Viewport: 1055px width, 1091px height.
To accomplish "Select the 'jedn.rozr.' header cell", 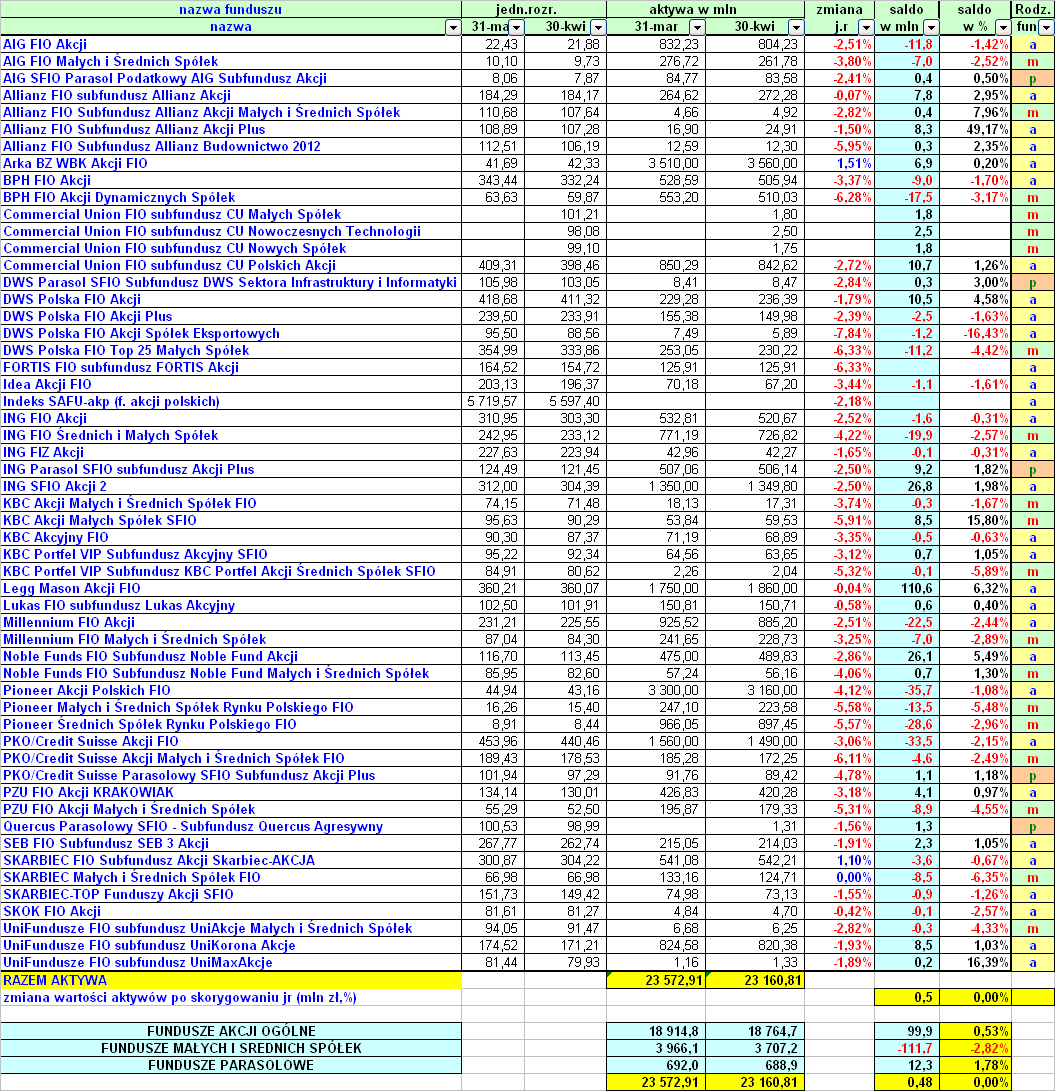I will (x=534, y=9).
